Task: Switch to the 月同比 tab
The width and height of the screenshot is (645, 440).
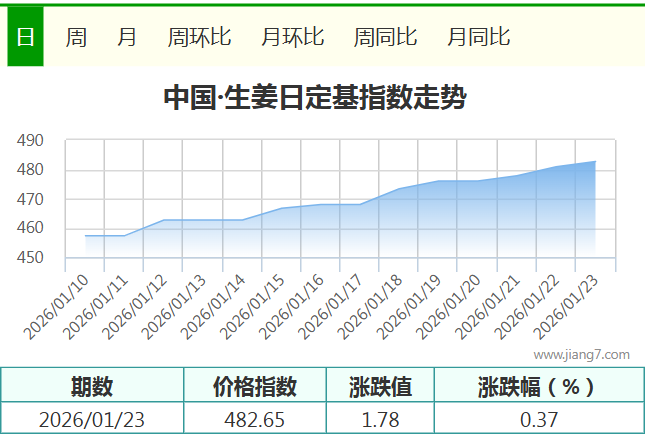Action: (x=478, y=37)
